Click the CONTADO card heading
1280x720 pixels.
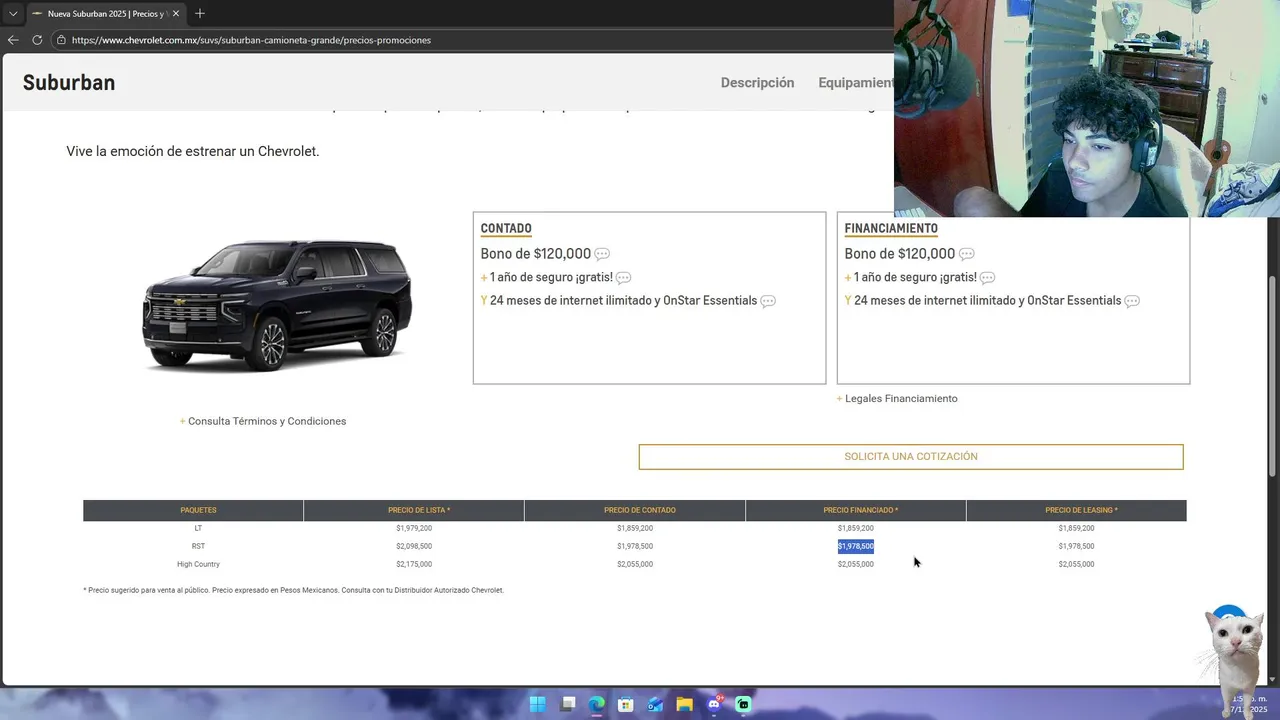coord(506,228)
